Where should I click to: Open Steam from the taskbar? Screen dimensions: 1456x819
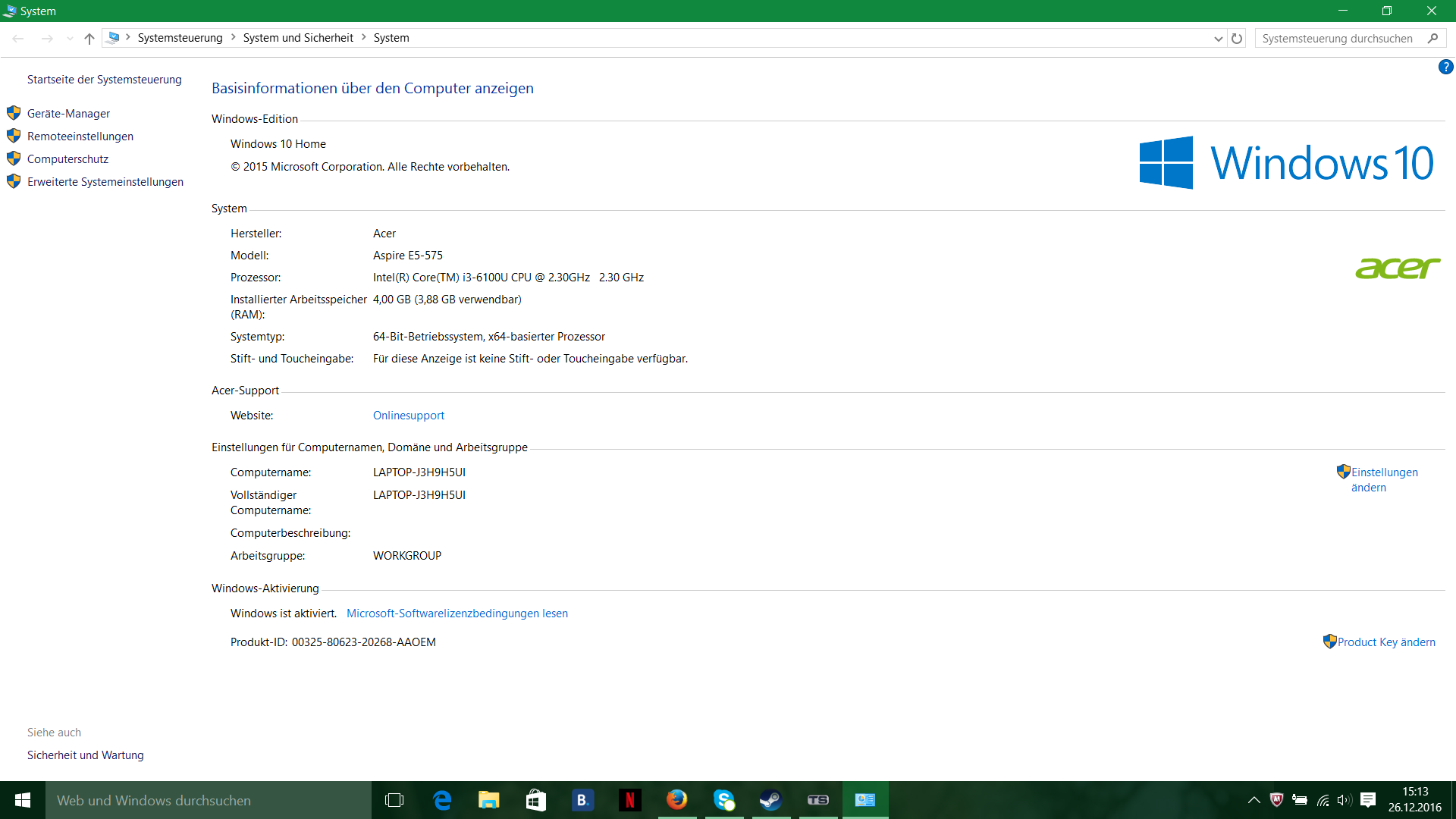coord(770,800)
